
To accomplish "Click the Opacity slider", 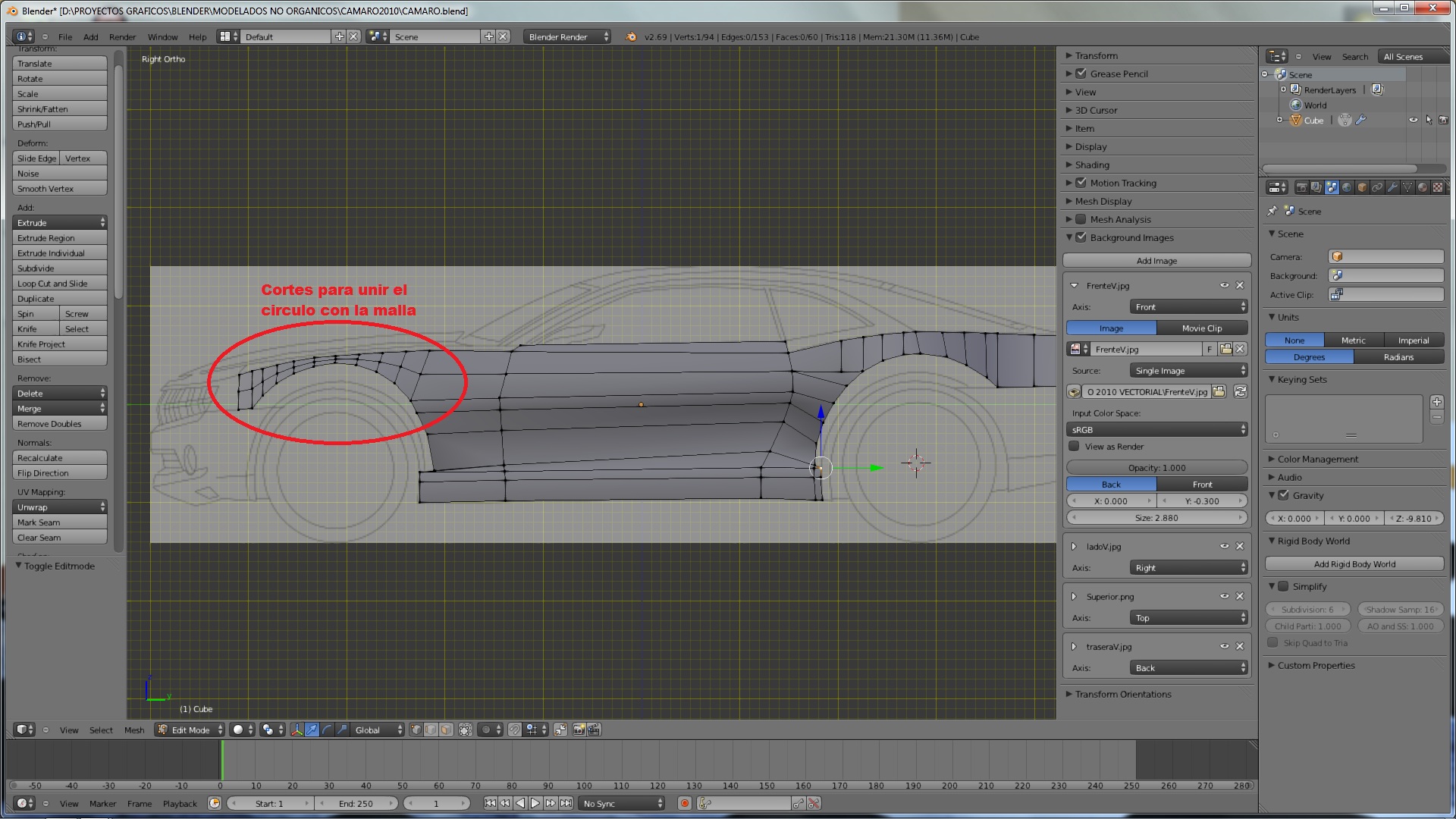I will point(1156,468).
